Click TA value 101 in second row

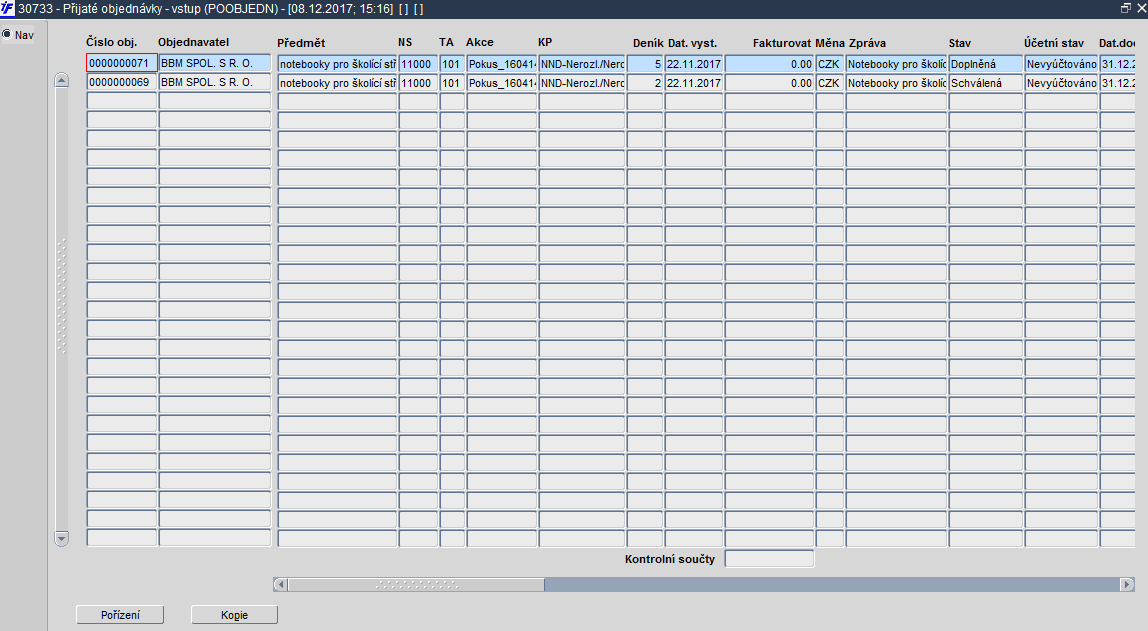(452, 83)
